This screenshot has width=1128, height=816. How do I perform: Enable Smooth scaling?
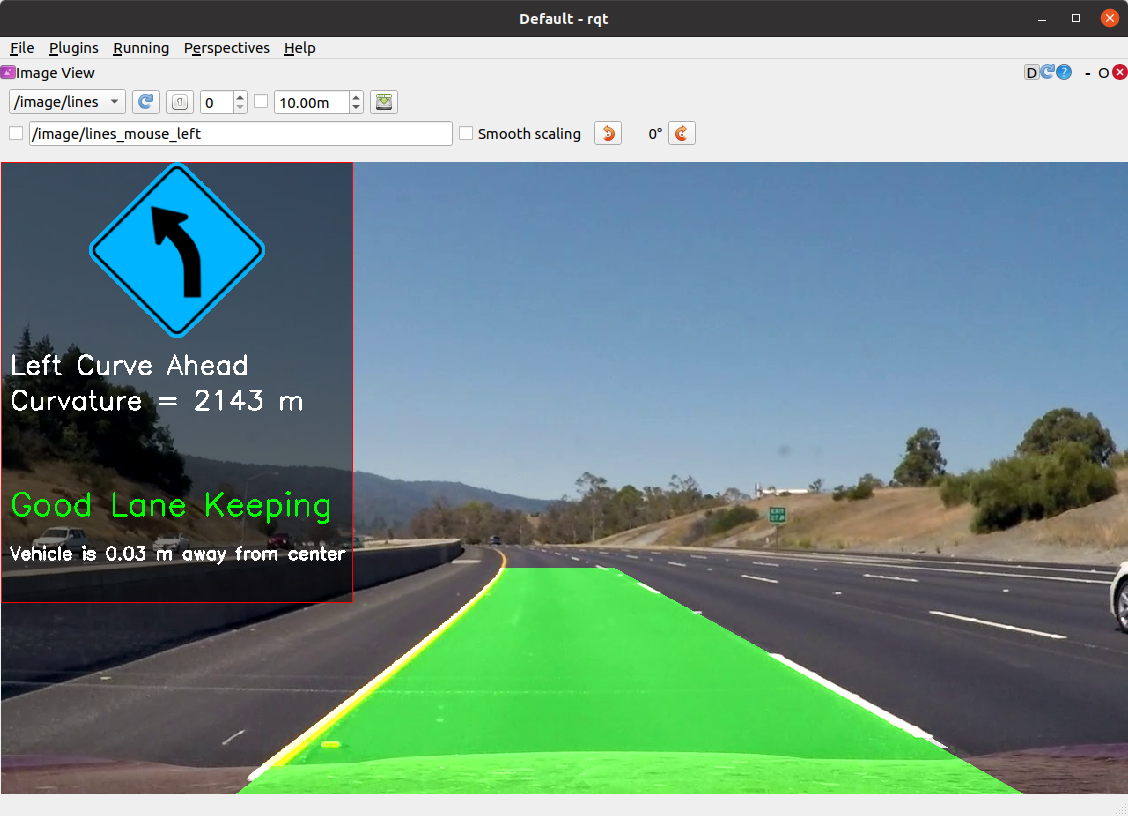466,133
